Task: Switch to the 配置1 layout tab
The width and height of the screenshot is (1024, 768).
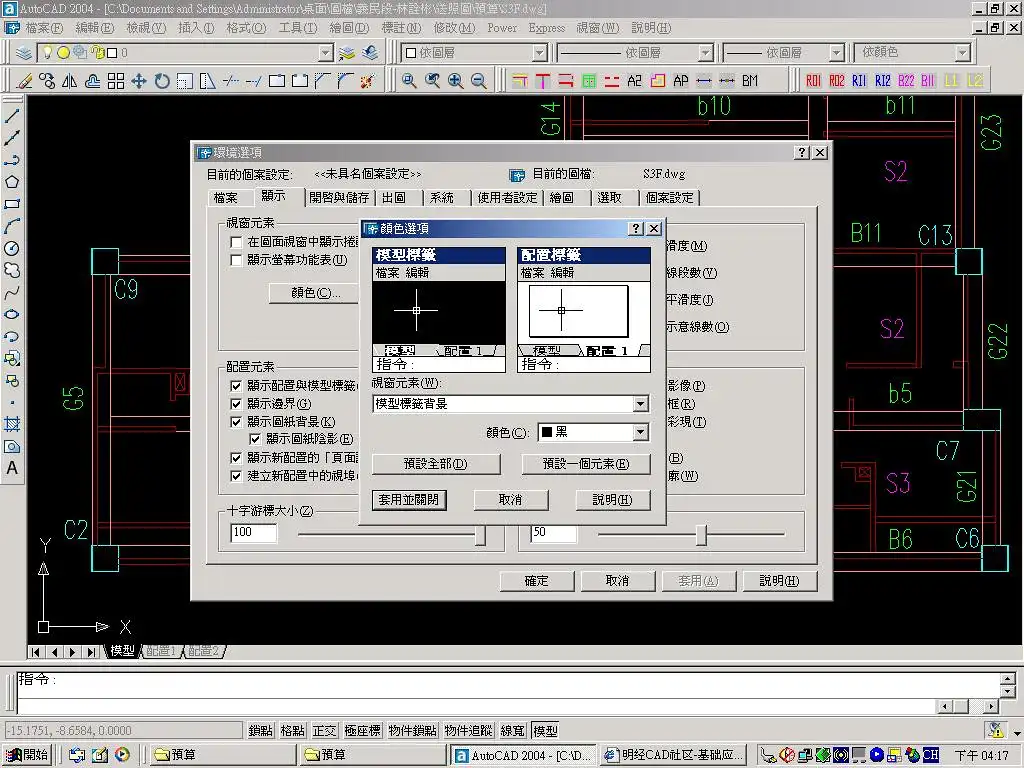Action: pos(161,651)
